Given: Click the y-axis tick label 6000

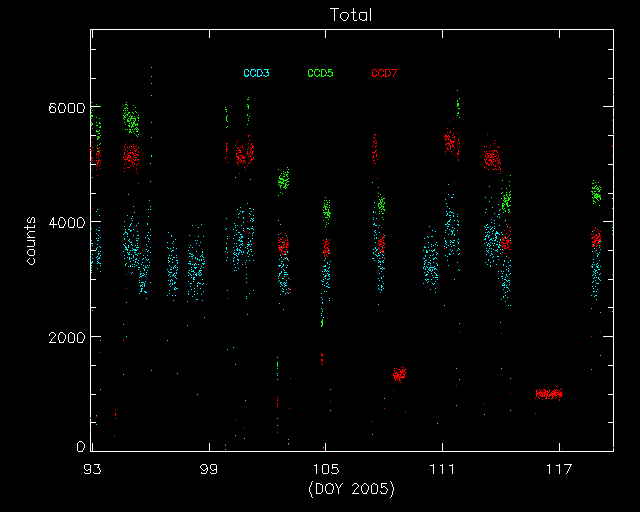Looking at the screenshot, I should 67,108.
